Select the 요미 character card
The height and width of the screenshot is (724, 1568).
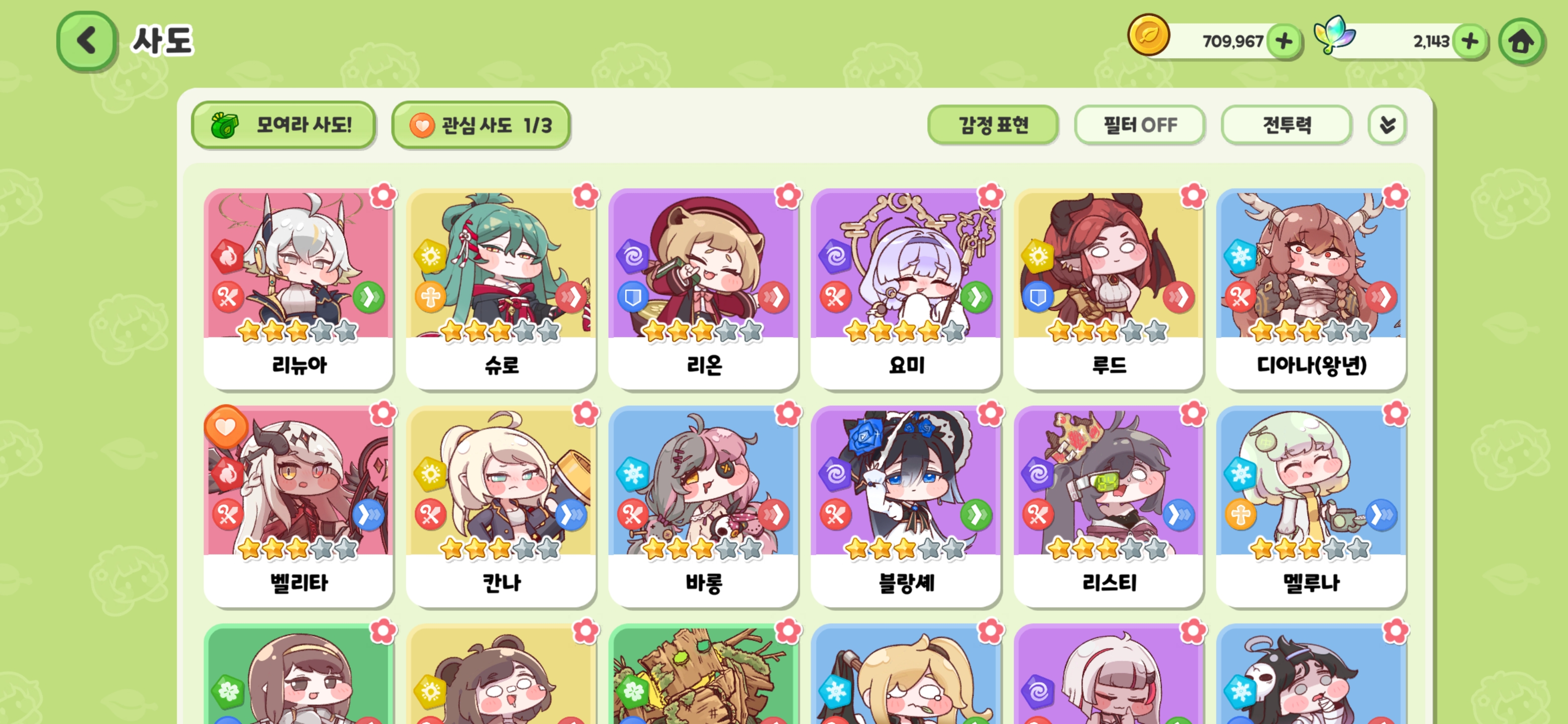coord(906,289)
